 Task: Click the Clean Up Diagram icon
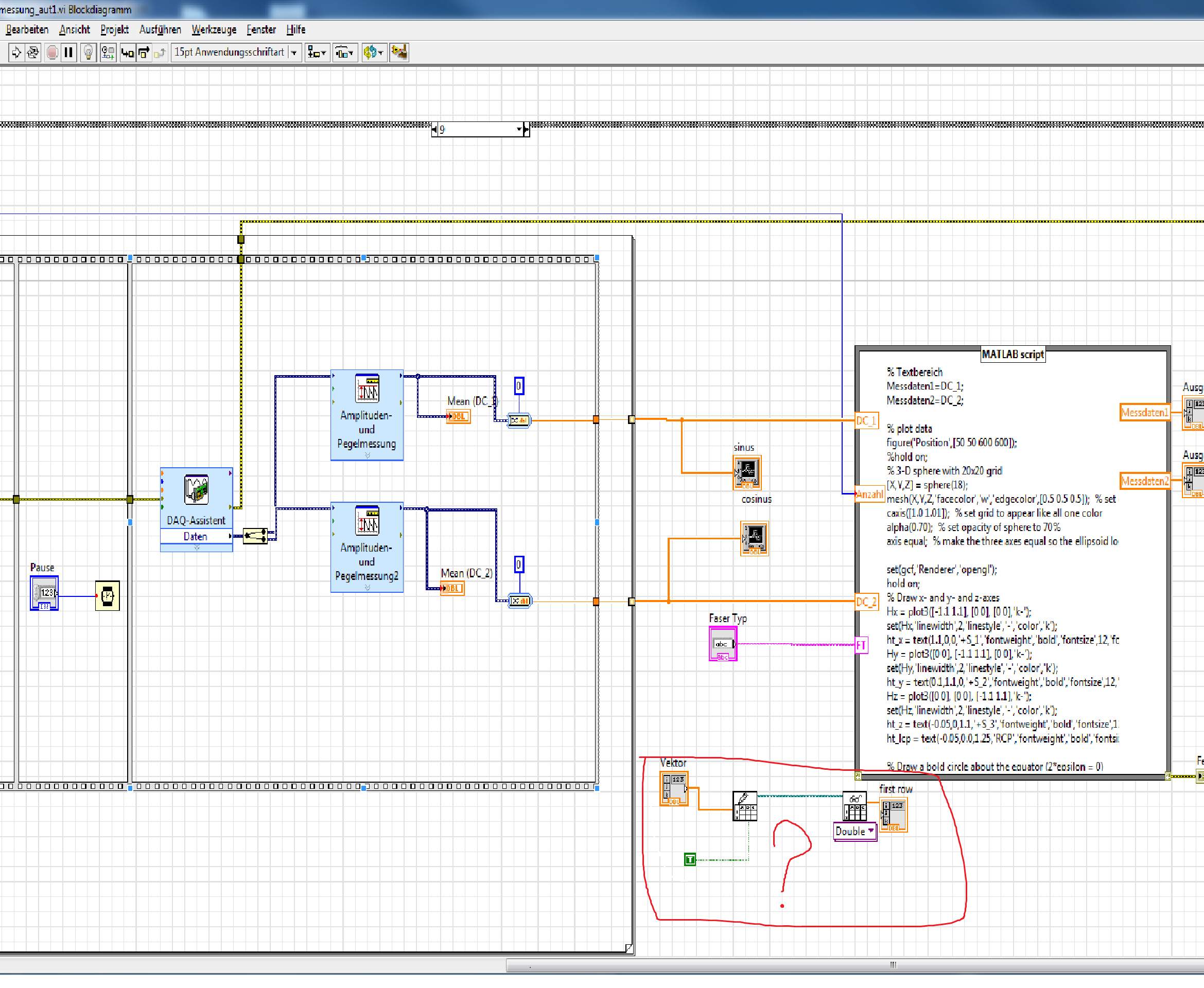tap(399, 52)
